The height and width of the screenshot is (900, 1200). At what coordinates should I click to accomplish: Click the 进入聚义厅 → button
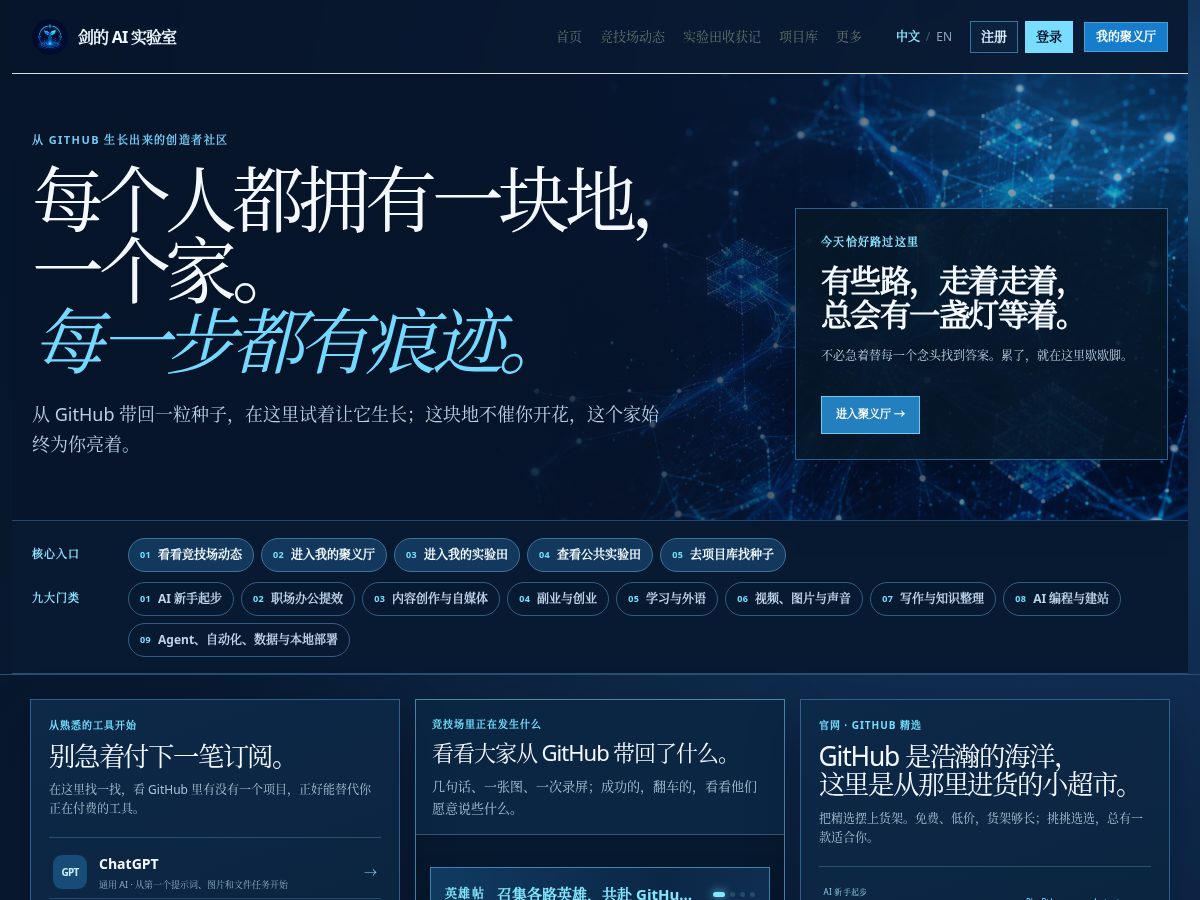pos(870,414)
